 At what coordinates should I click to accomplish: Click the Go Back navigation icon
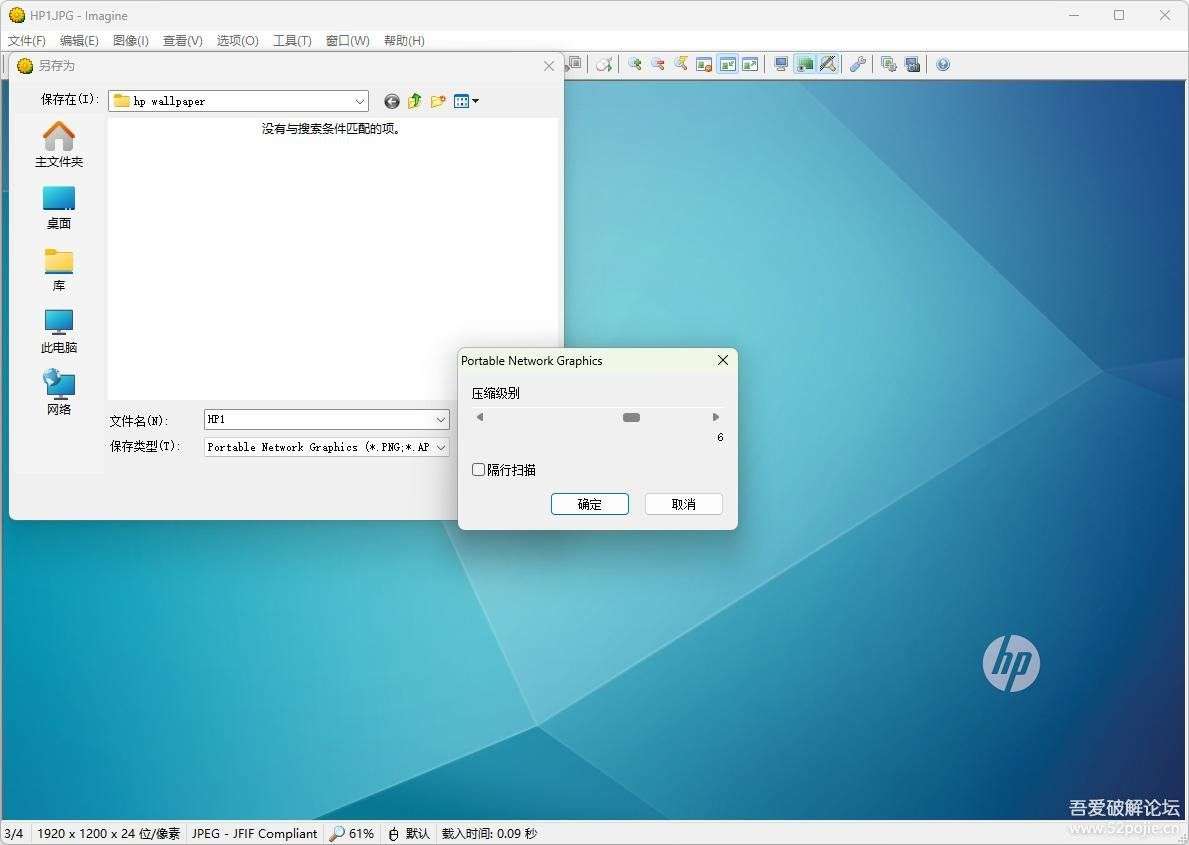[x=391, y=100]
